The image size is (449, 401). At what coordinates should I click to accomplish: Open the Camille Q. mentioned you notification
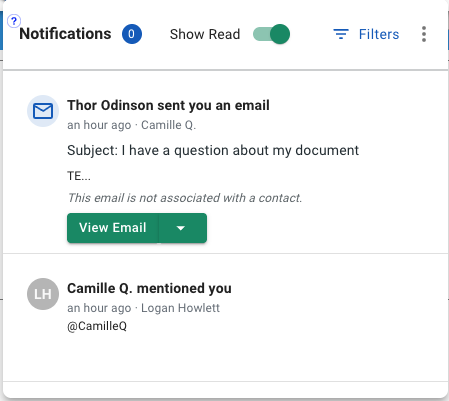(x=149, y=288)
